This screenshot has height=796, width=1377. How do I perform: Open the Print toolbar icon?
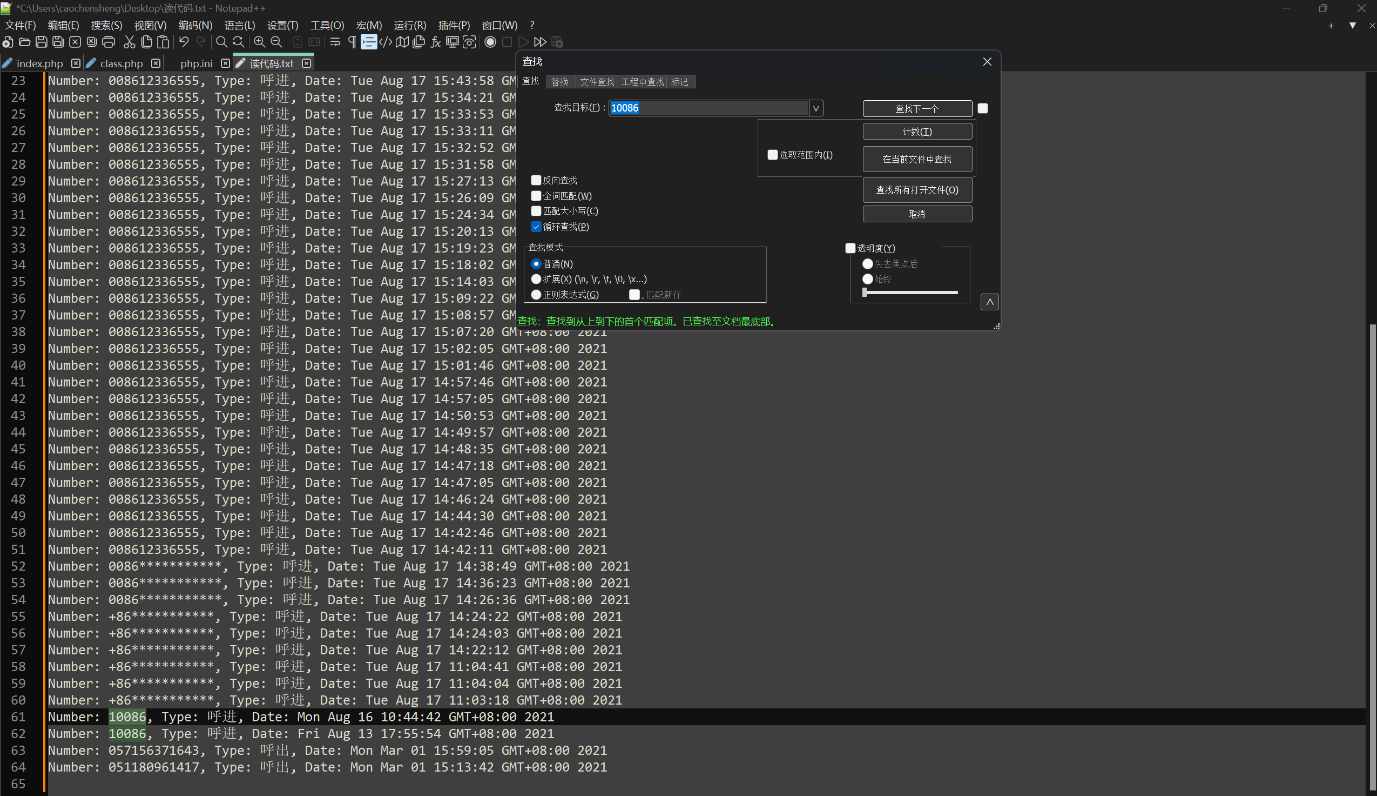click(108, 42)
